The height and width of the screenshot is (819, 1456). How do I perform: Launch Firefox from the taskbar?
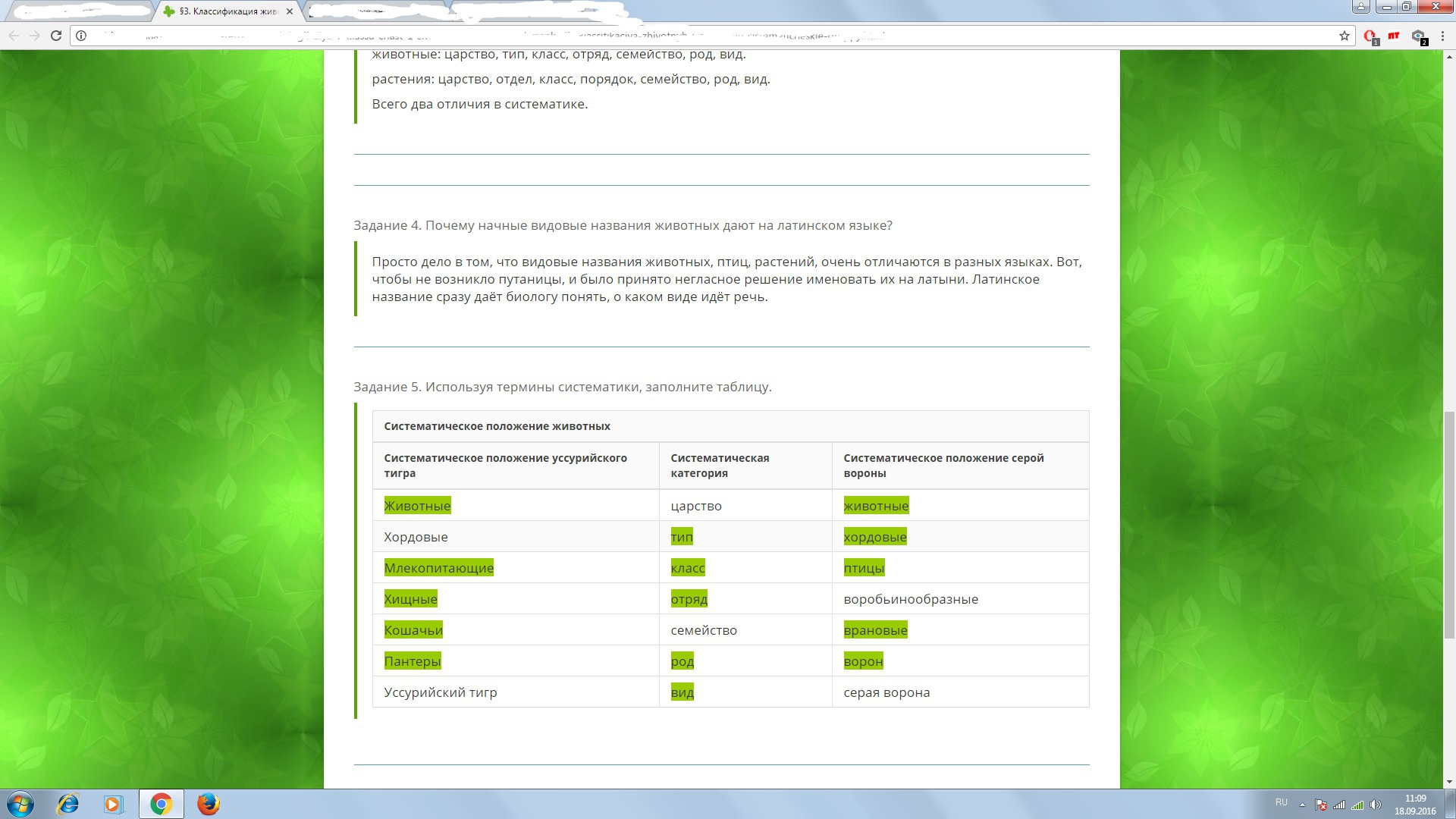[x=209, y=804]
